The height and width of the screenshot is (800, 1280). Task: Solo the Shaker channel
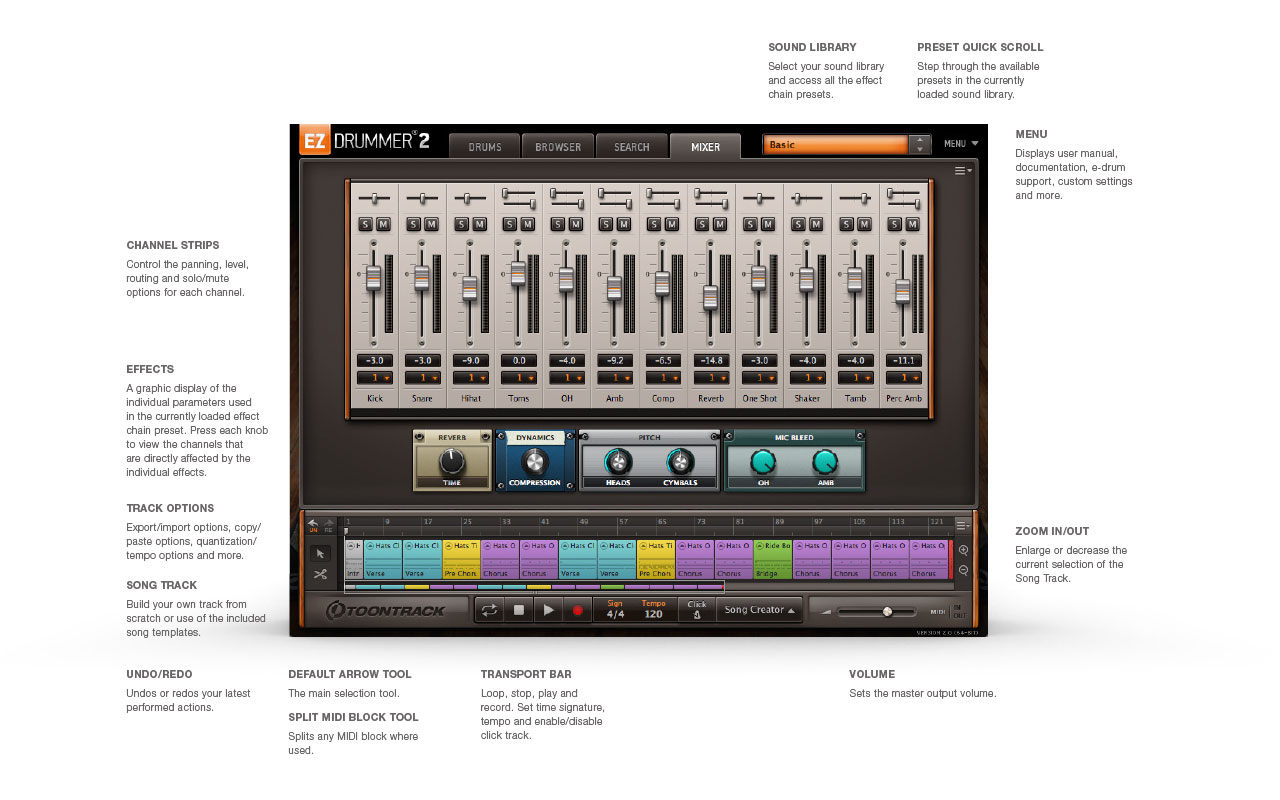pyautogui.click(x=798, y=224)
